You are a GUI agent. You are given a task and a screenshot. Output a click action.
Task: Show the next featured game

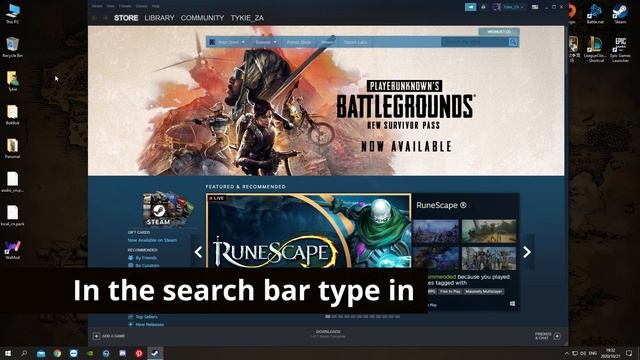click(x=527, y=252)
